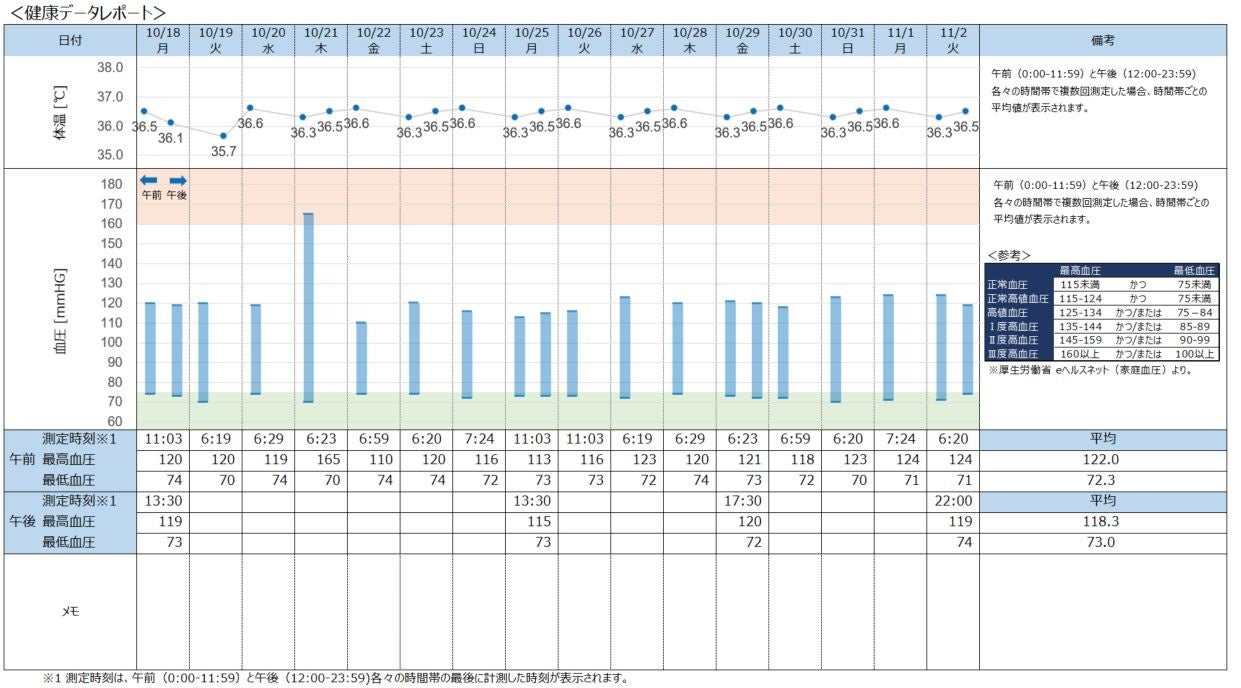Screen dimensions: 1241x688
Task: Click the 10/21 木 date column header
Action: (321, 40)
